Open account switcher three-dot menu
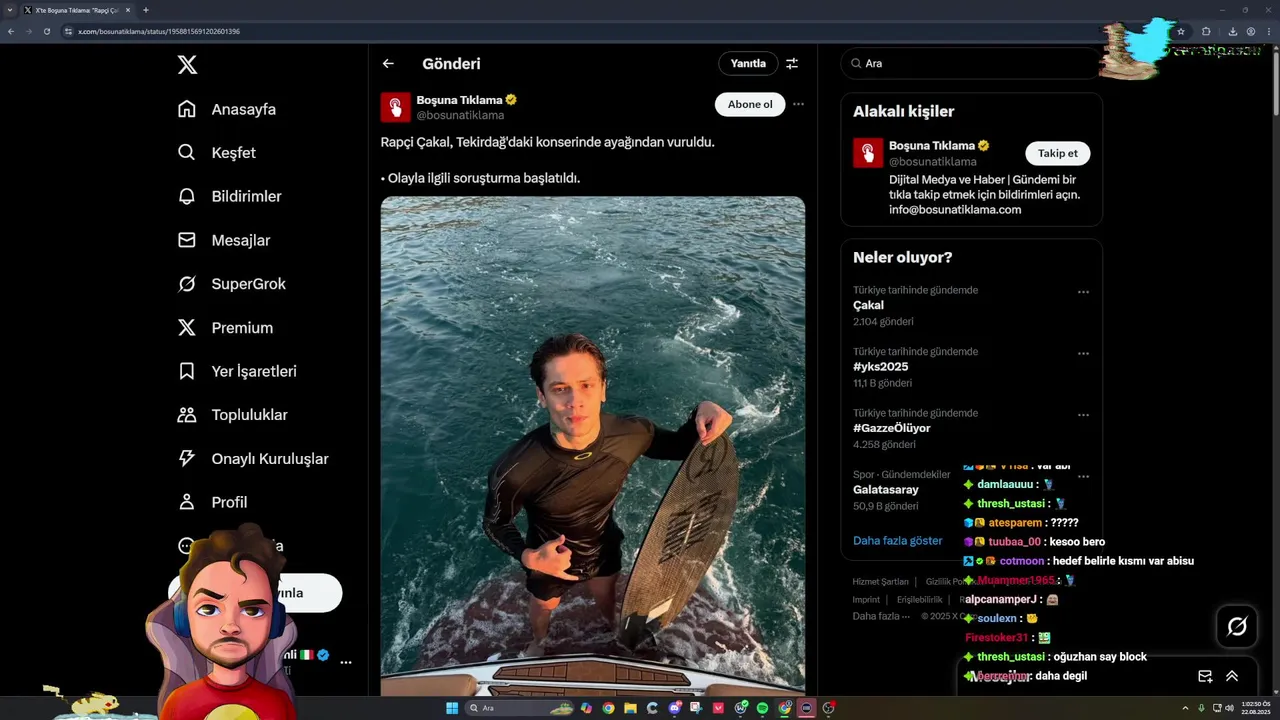 pyautogui.click(x=346, y=662)
